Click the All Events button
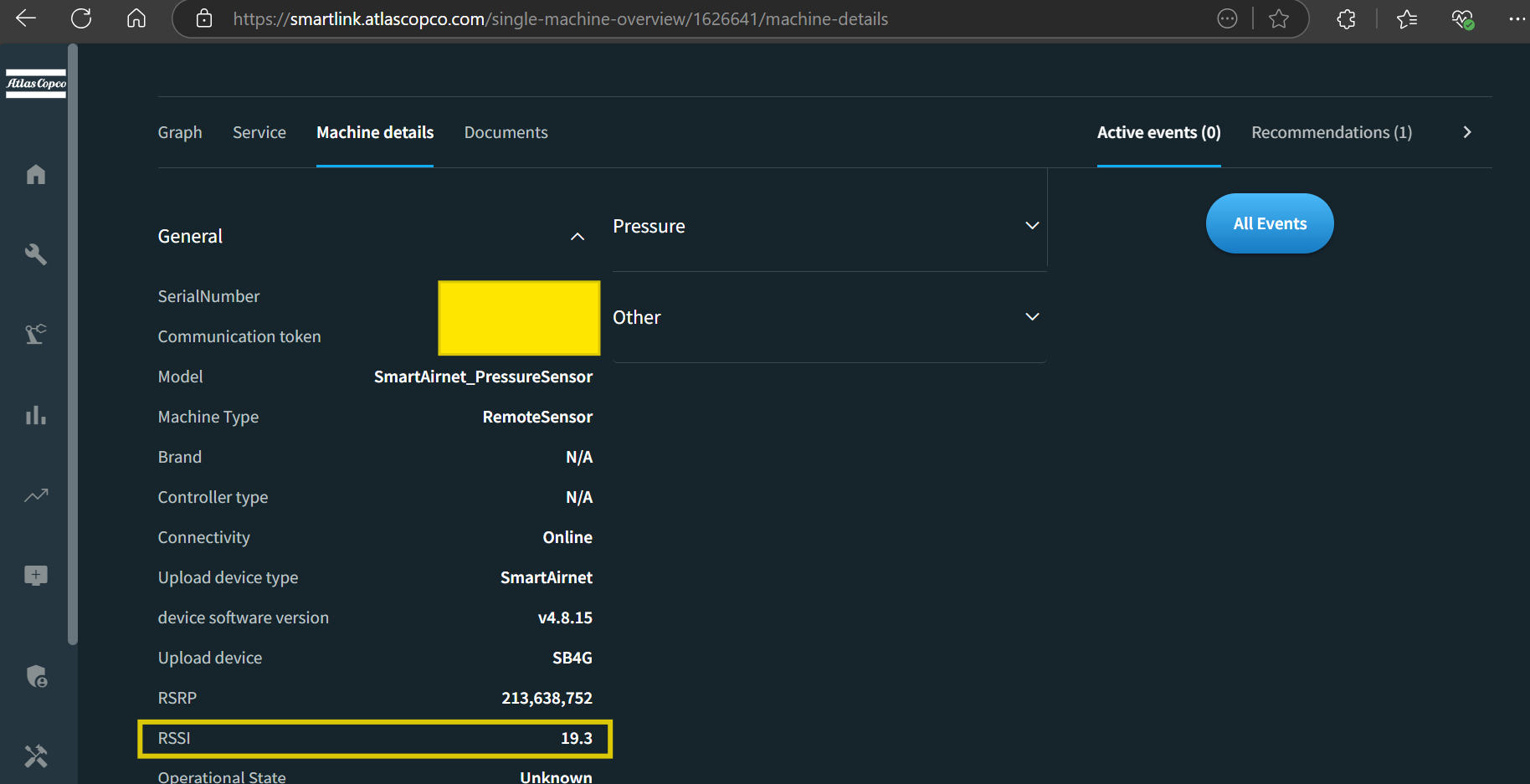 pyautogui.click(x=1270, y=223)
